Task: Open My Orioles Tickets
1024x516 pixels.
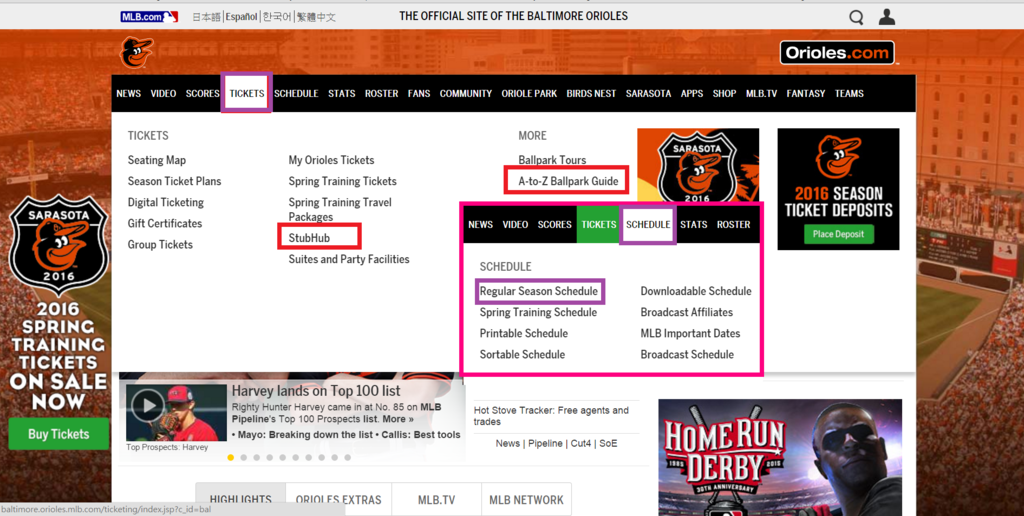Action: [331, 160]
